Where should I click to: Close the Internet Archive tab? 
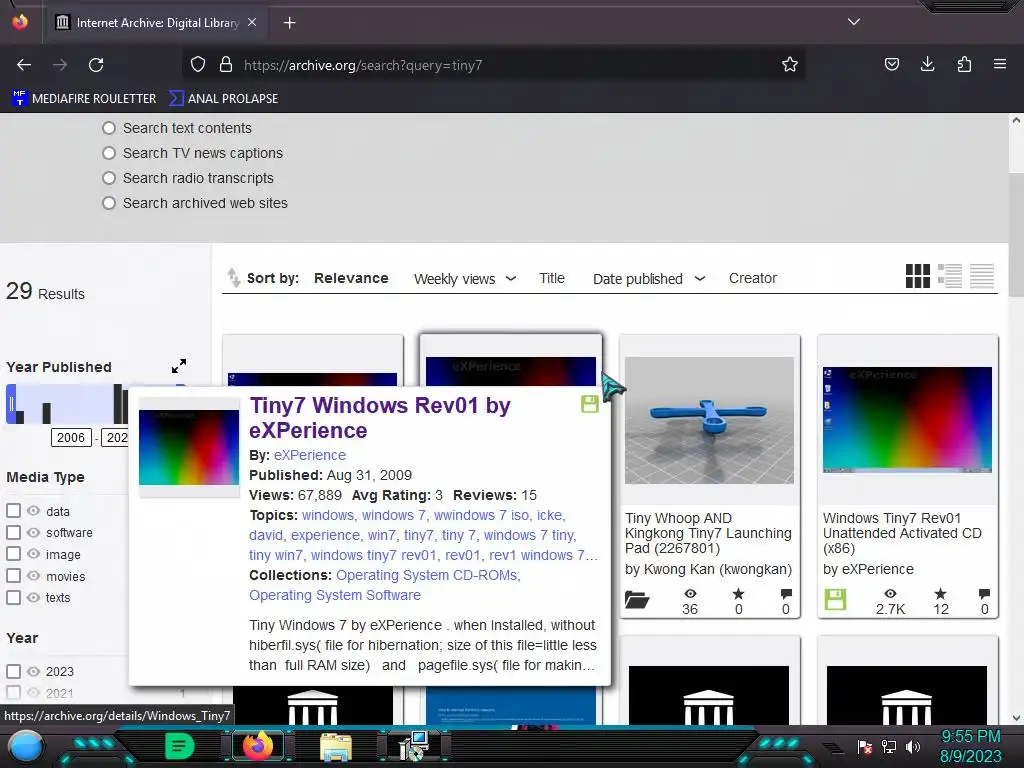click(x=252, y=22)
